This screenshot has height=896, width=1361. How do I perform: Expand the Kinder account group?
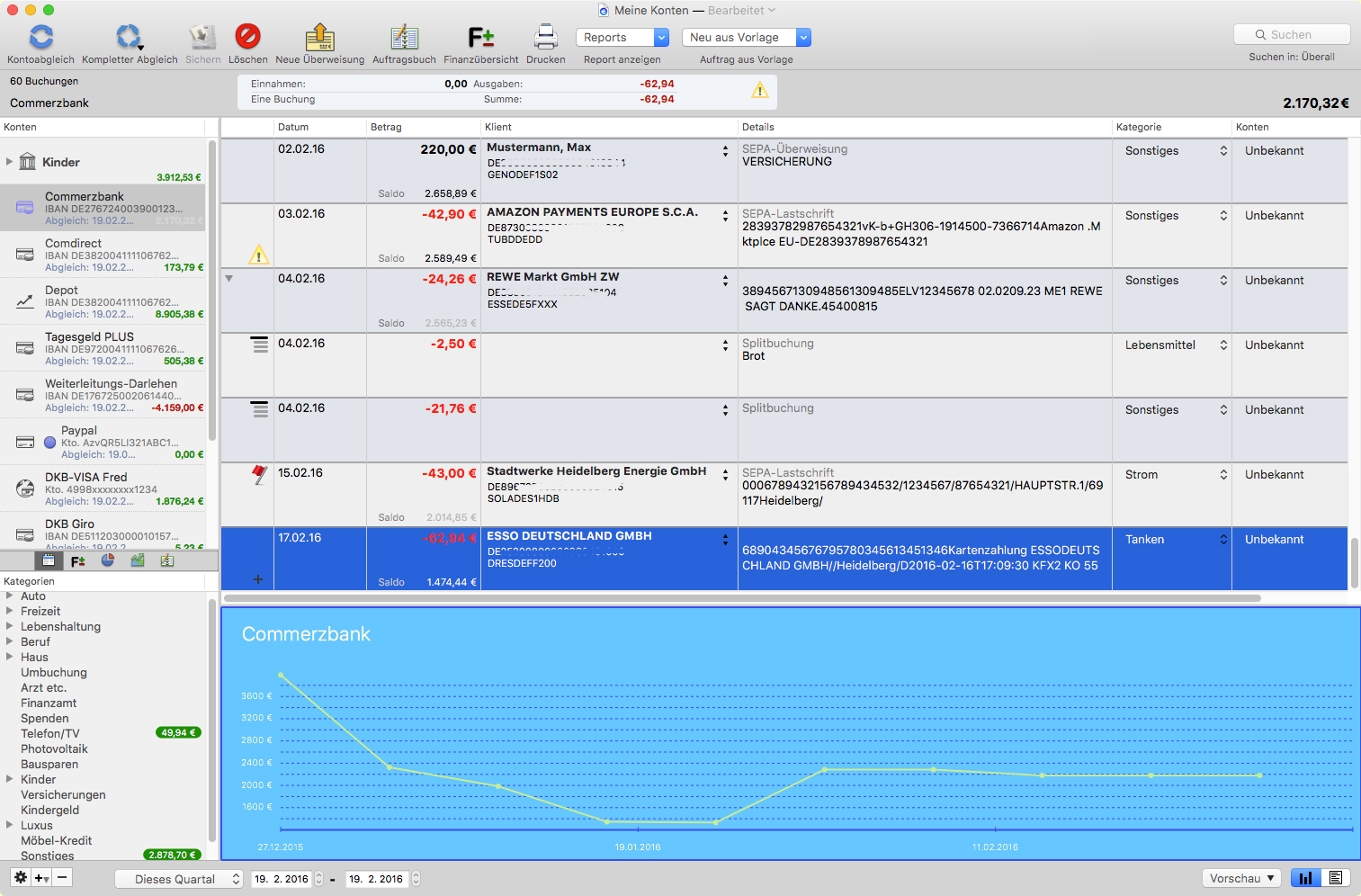click(x=10, y=162)
